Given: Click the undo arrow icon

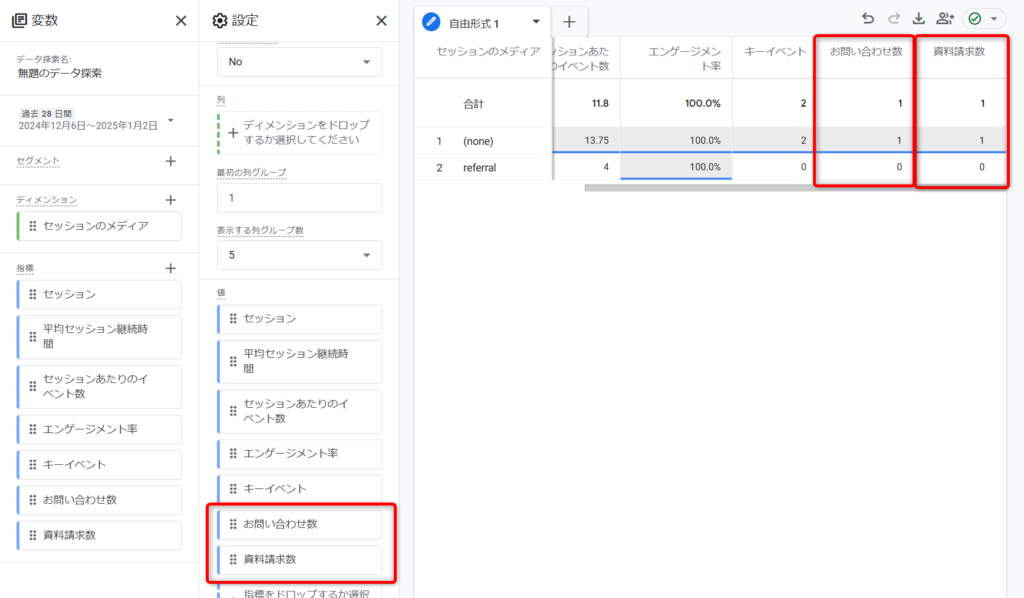Looking at the screenshot, I should click(x=867, y=19).
